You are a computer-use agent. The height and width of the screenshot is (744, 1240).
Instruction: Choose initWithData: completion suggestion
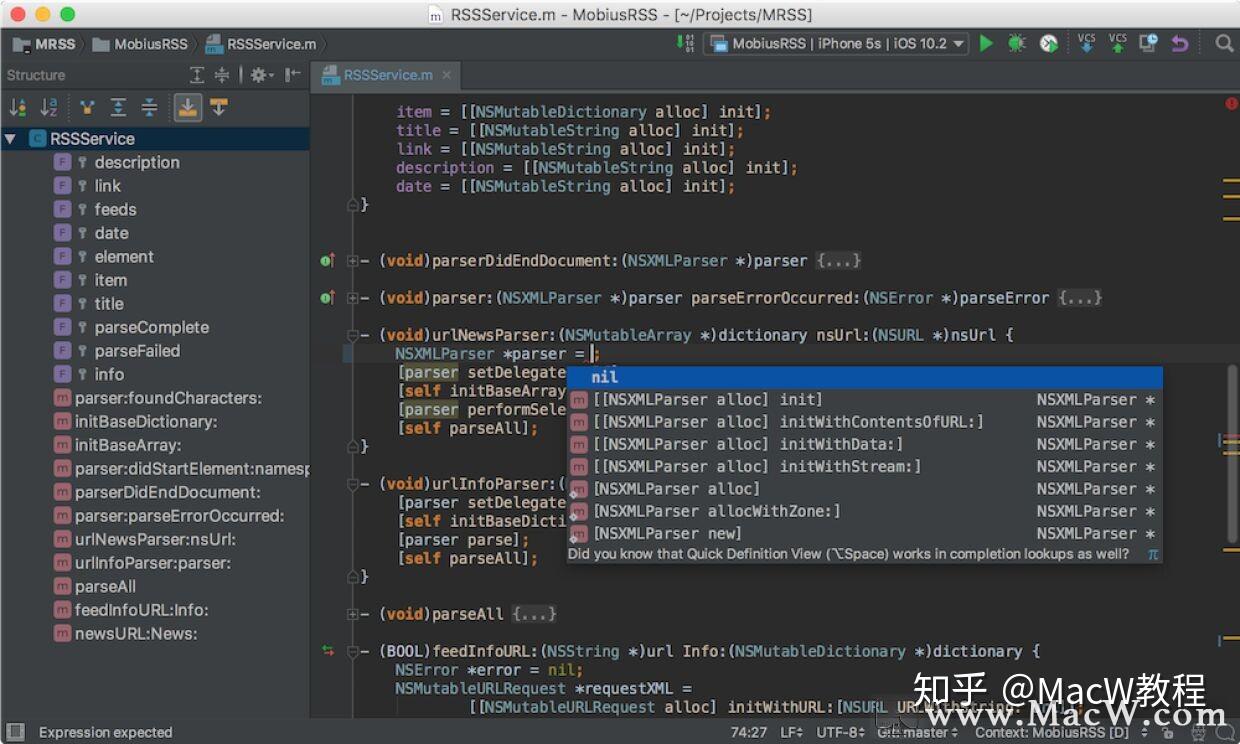[x=864, y=444]
